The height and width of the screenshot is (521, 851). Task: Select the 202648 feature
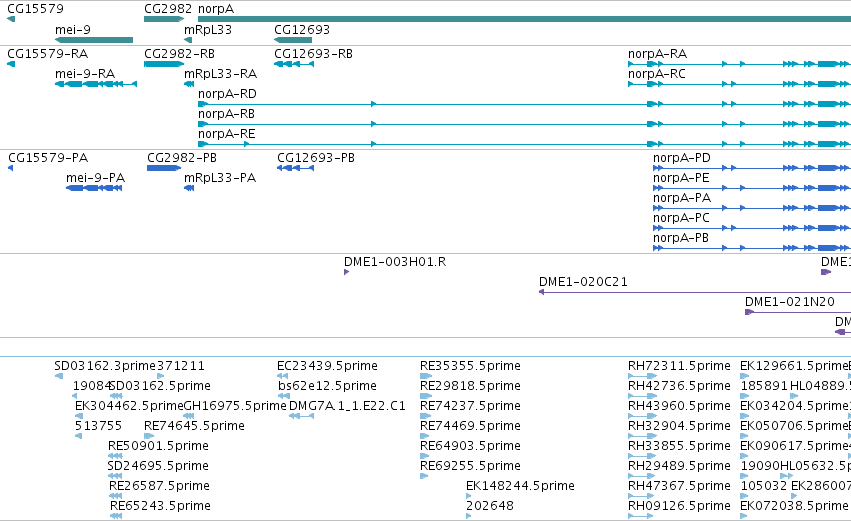[x=490, y=507]
